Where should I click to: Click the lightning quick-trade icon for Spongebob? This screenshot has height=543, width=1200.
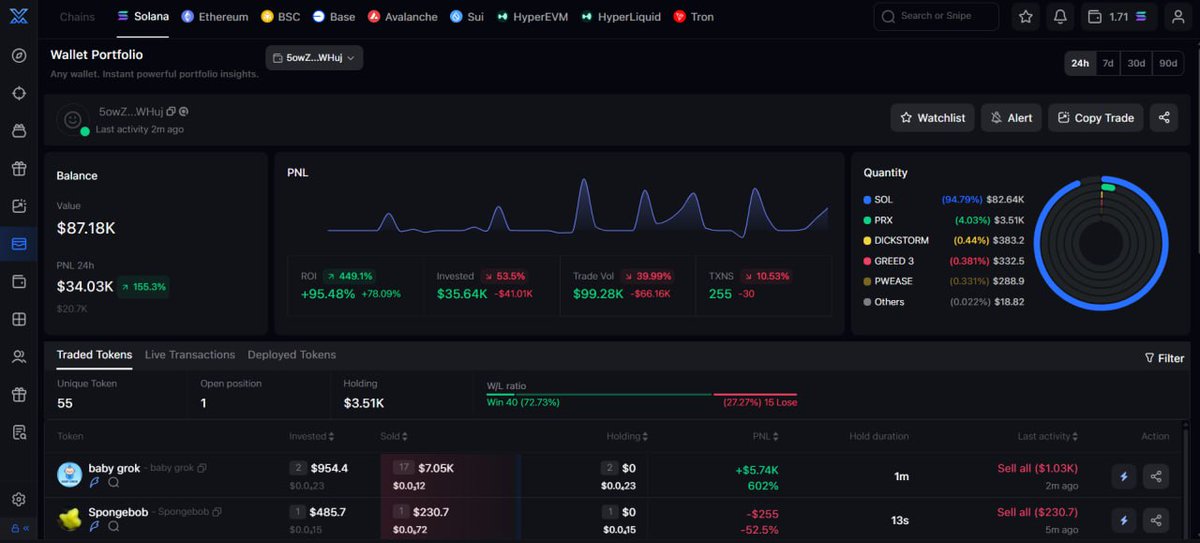pos(1124,520)
